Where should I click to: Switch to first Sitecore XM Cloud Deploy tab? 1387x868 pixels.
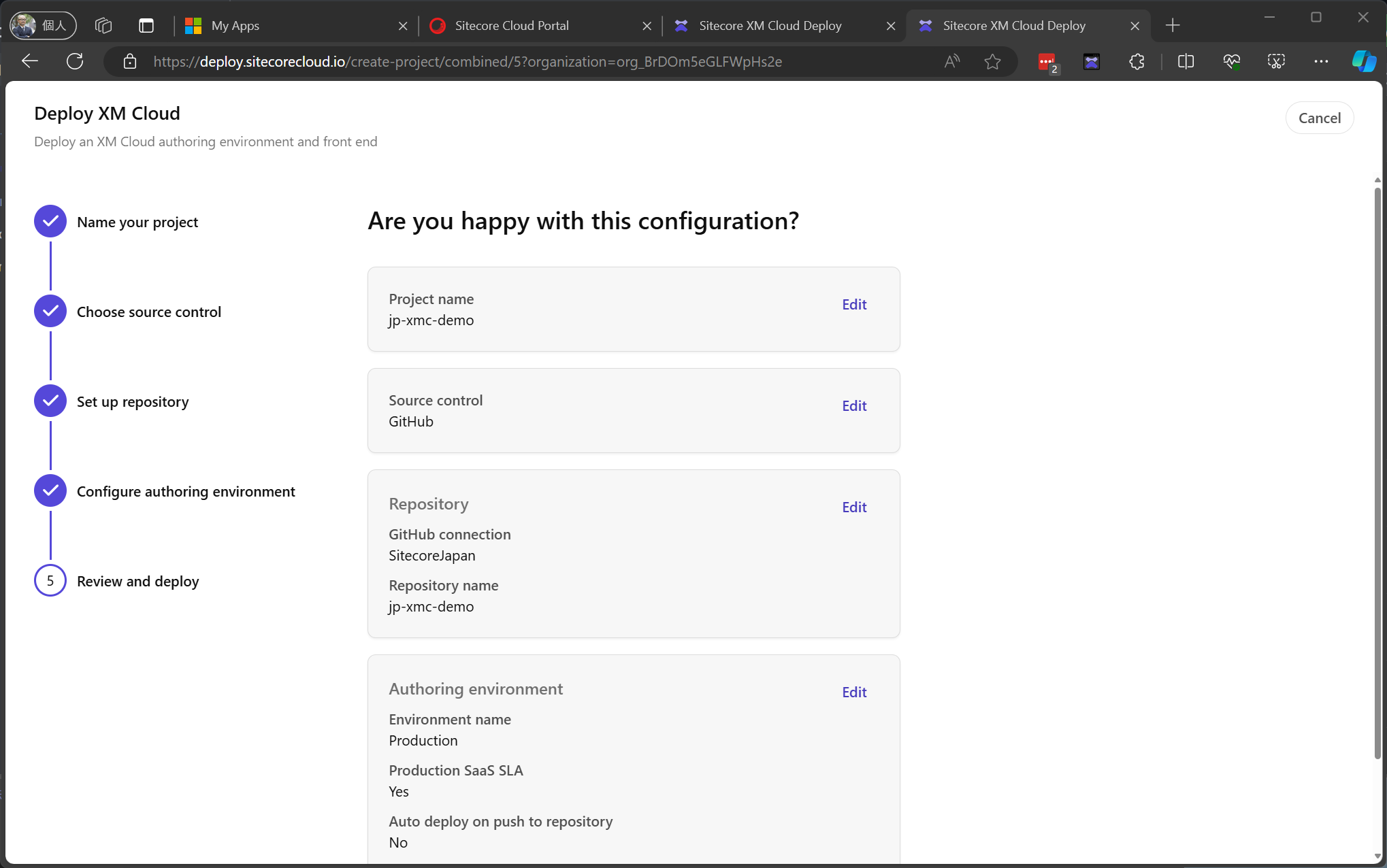[x=785, y=26]
